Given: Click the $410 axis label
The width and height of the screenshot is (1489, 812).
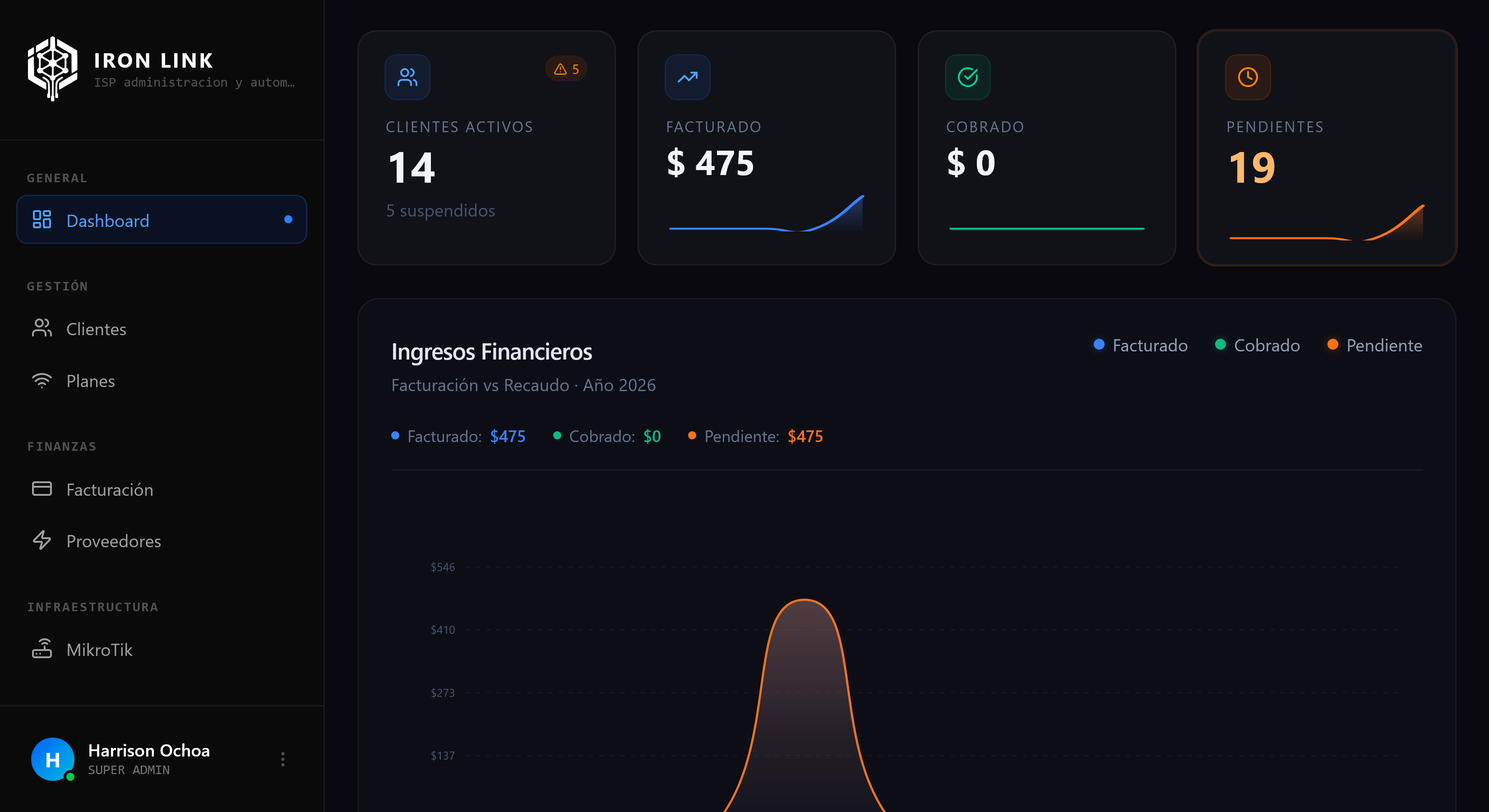Looking at the screenshot, I should tap(443, 630).
